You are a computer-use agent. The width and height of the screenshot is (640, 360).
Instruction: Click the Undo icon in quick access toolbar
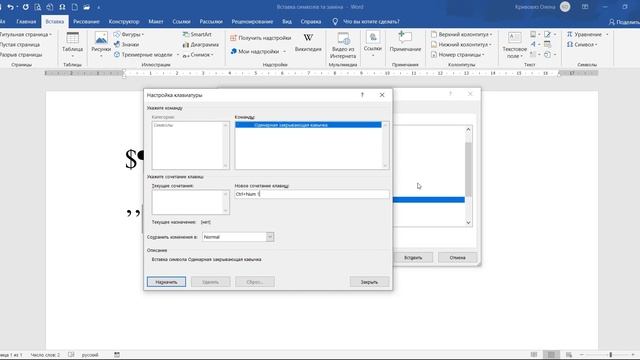[x=10, y=7]
